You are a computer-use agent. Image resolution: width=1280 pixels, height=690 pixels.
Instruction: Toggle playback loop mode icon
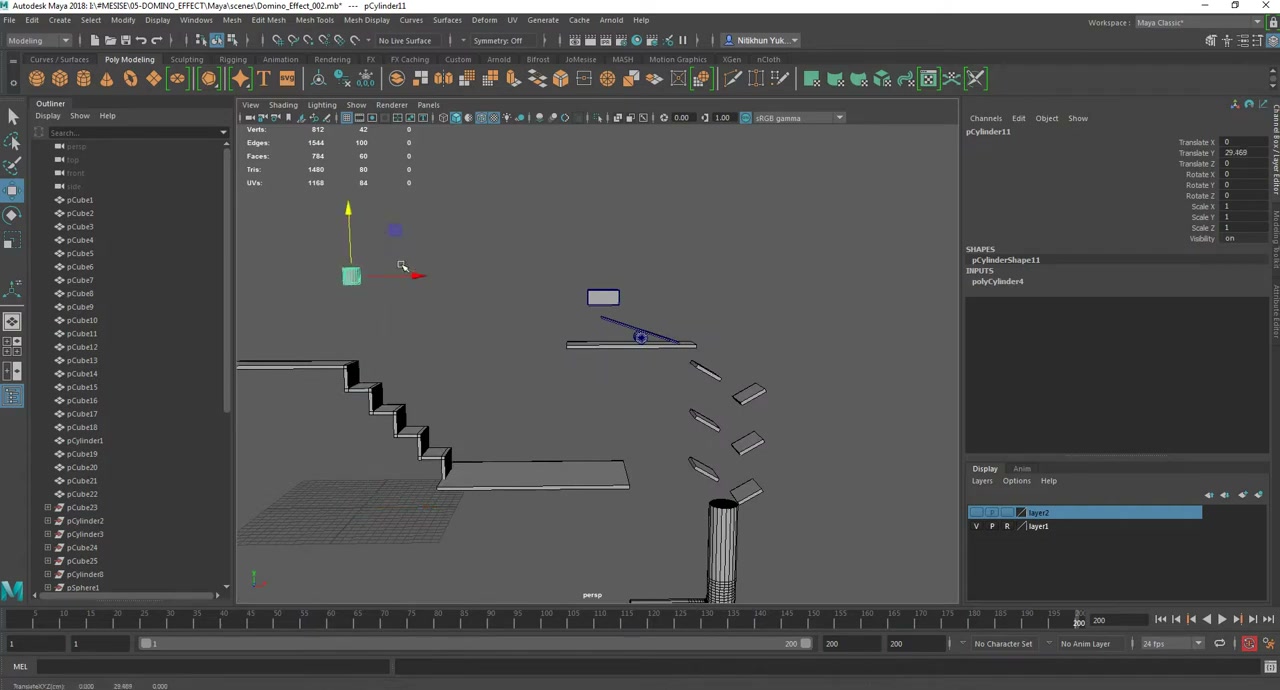point(1219,644)
